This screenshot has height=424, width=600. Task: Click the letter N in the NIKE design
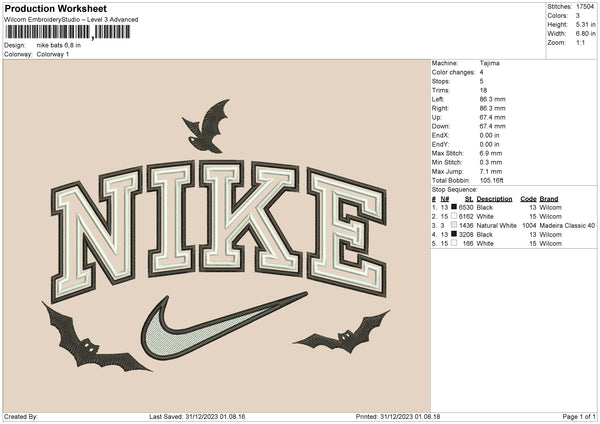click(96, 233)
